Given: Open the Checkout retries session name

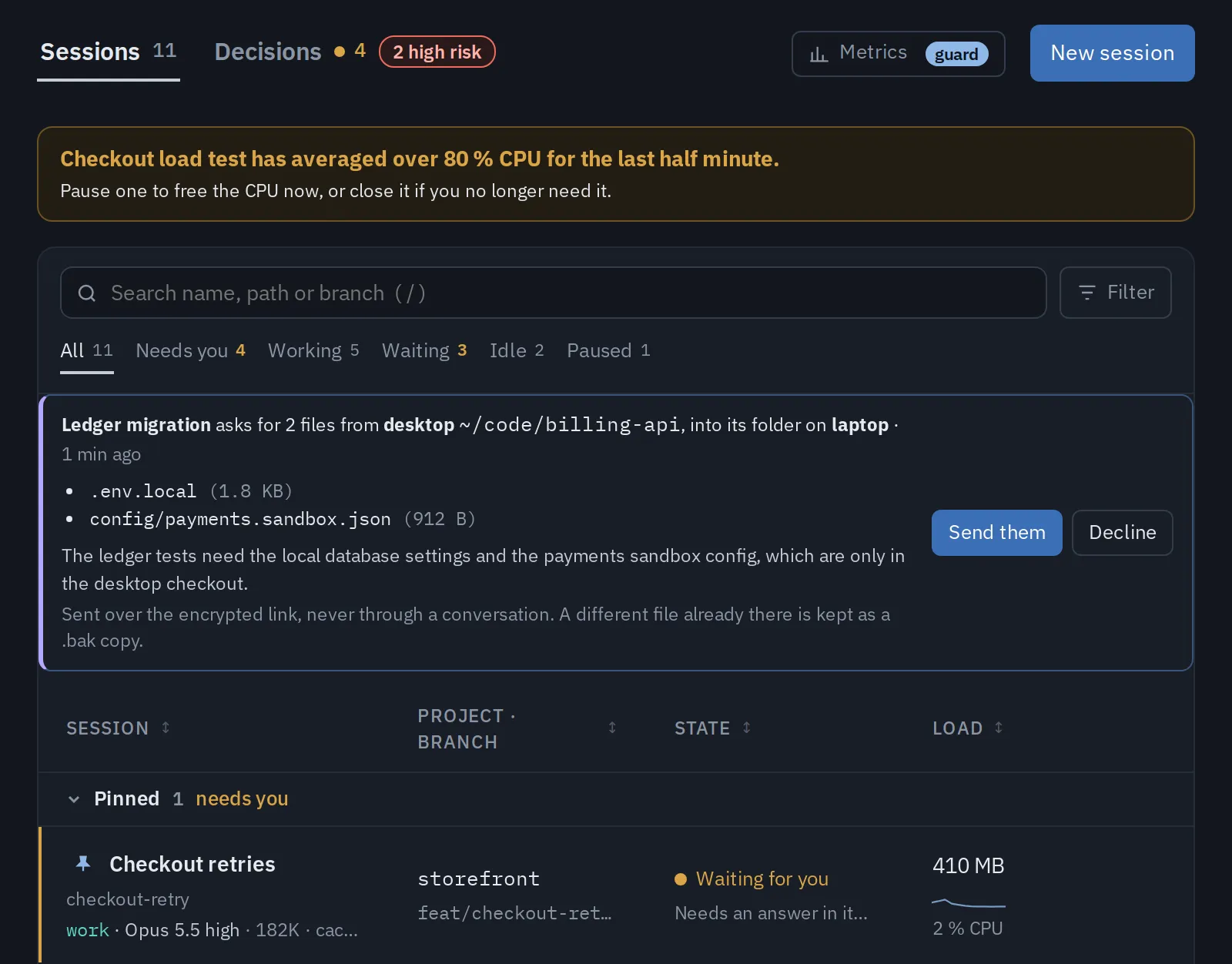Looking at the screenshot, I should coord(192,864).
